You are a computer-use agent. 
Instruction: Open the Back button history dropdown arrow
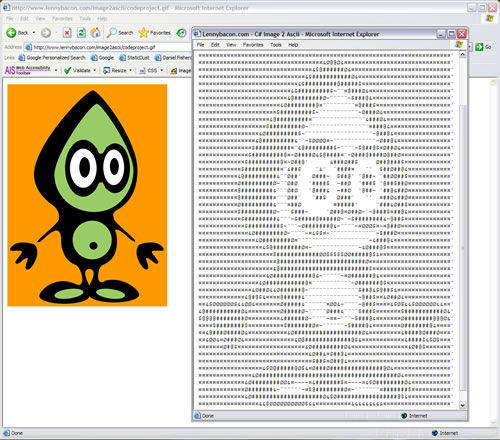coord(34,33)
